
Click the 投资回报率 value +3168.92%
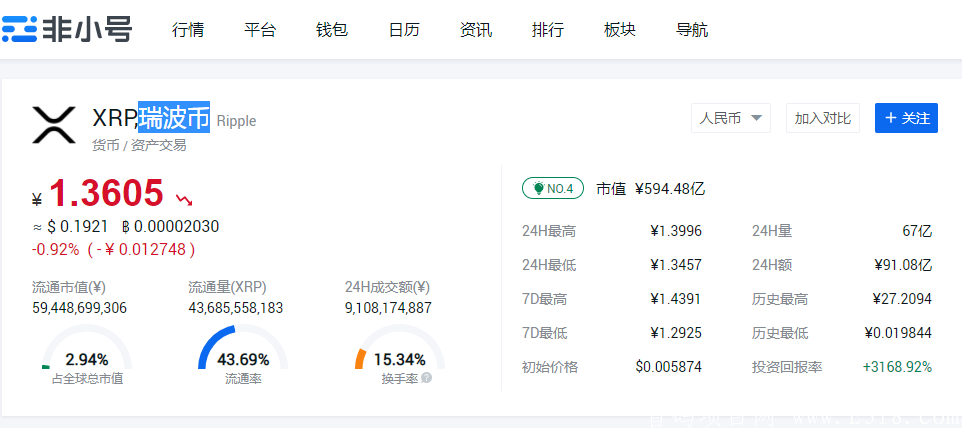click(x=897, y=367)
